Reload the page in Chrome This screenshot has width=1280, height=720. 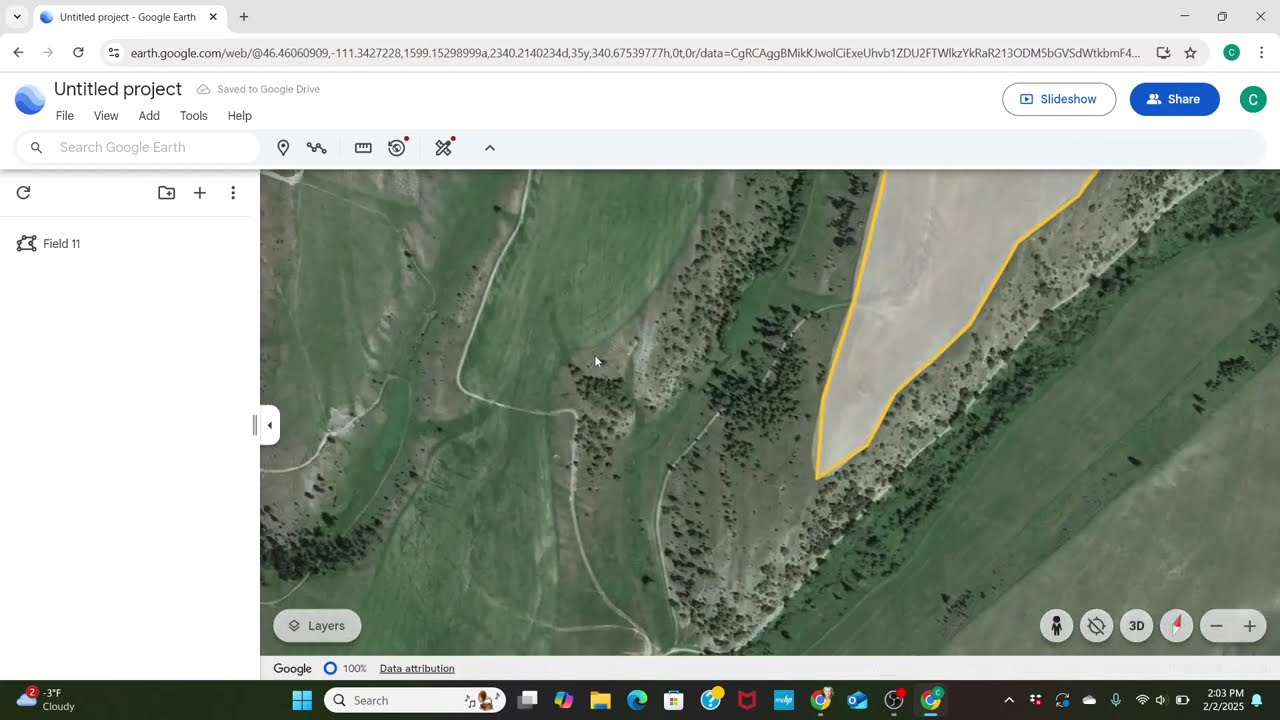pyautogui.click(x=78, y=53)
